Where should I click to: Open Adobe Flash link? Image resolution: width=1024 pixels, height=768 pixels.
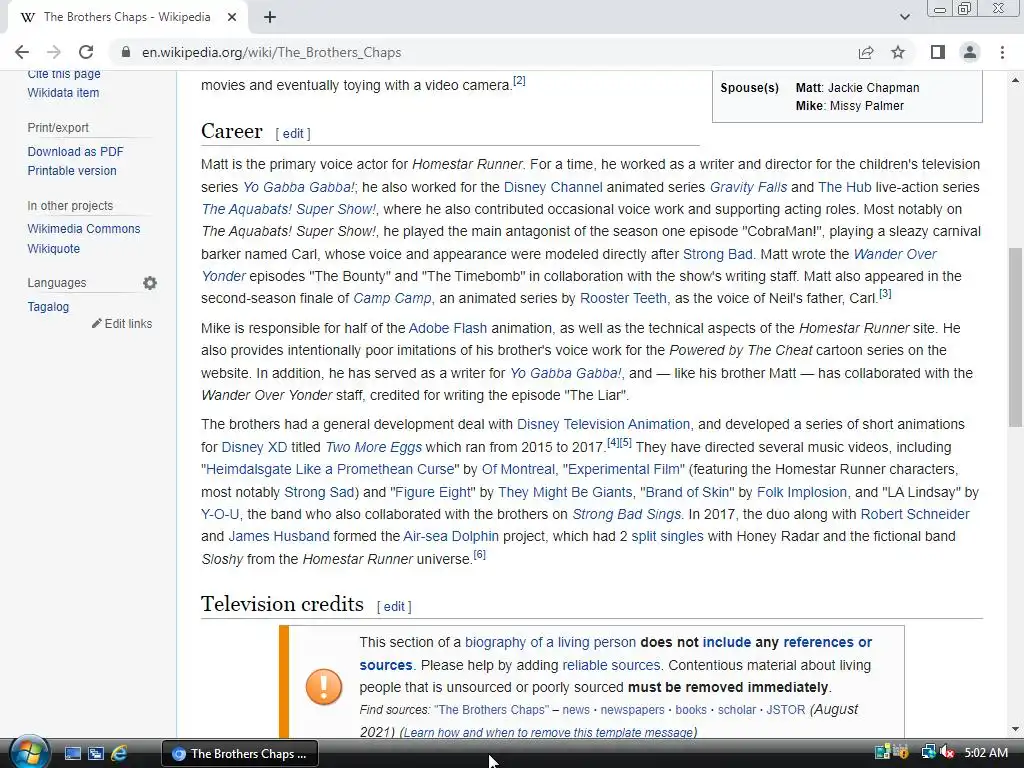[447, 328]
